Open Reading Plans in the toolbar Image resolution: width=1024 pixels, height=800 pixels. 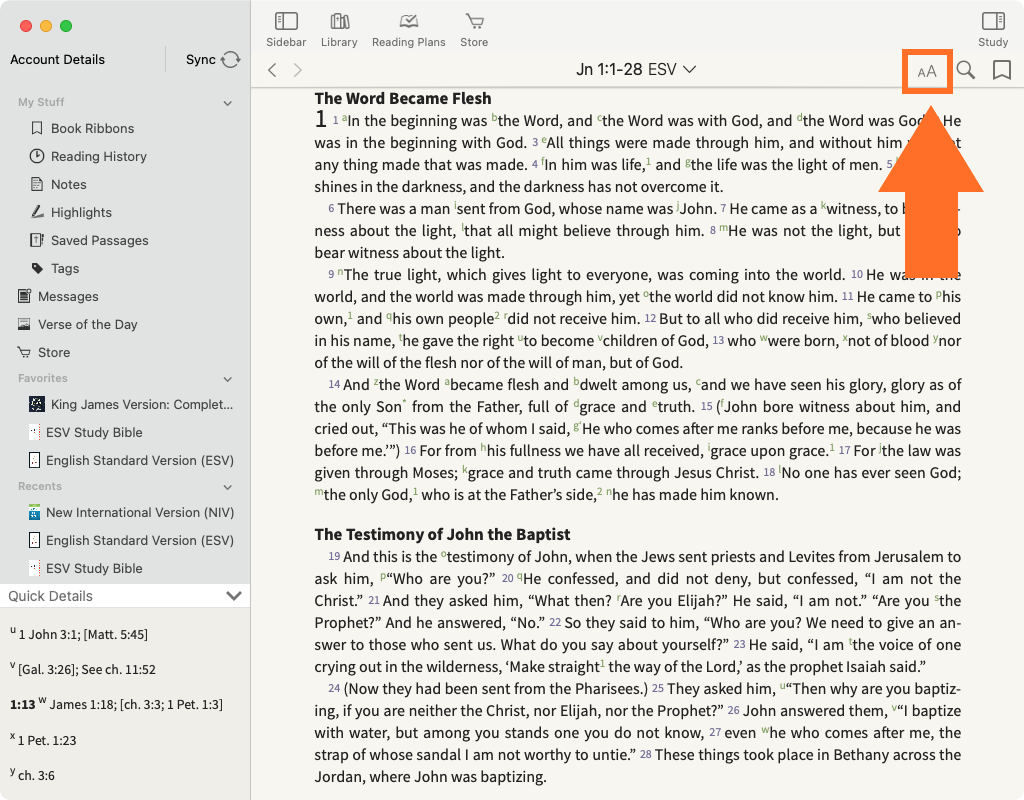tap(408, 29)
